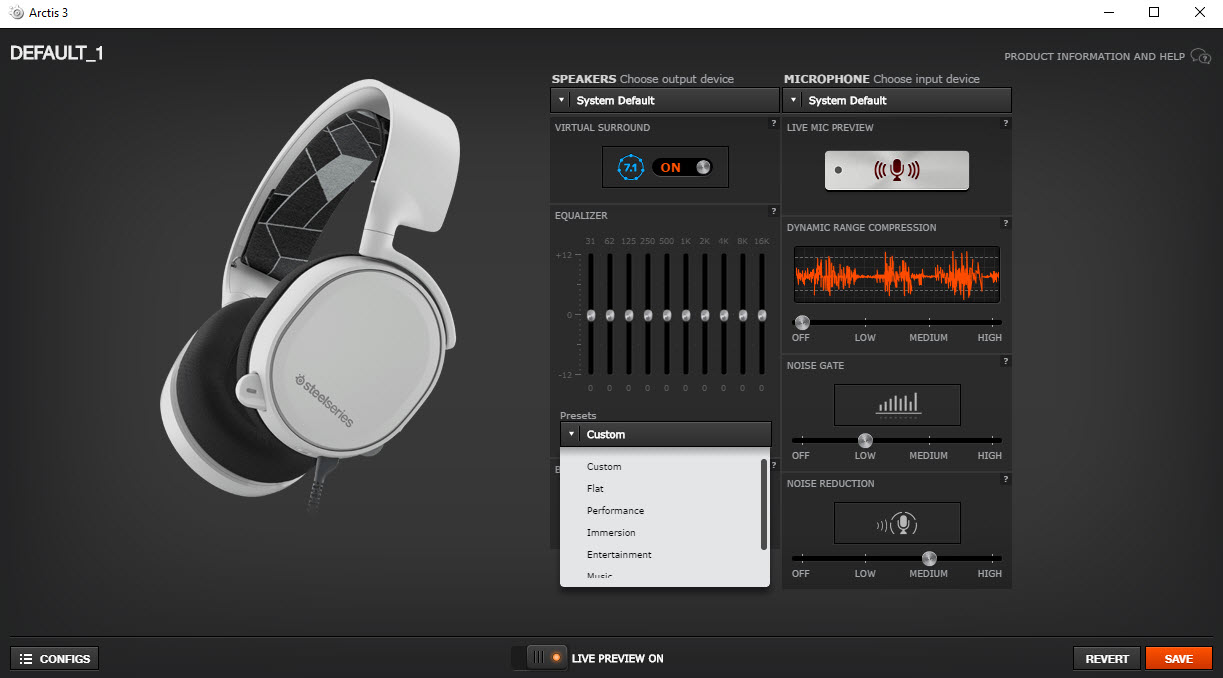Click MEDIUM label under Noise Gate
The height and width of the screenshot is (678, 1223).
coord(928,455)
